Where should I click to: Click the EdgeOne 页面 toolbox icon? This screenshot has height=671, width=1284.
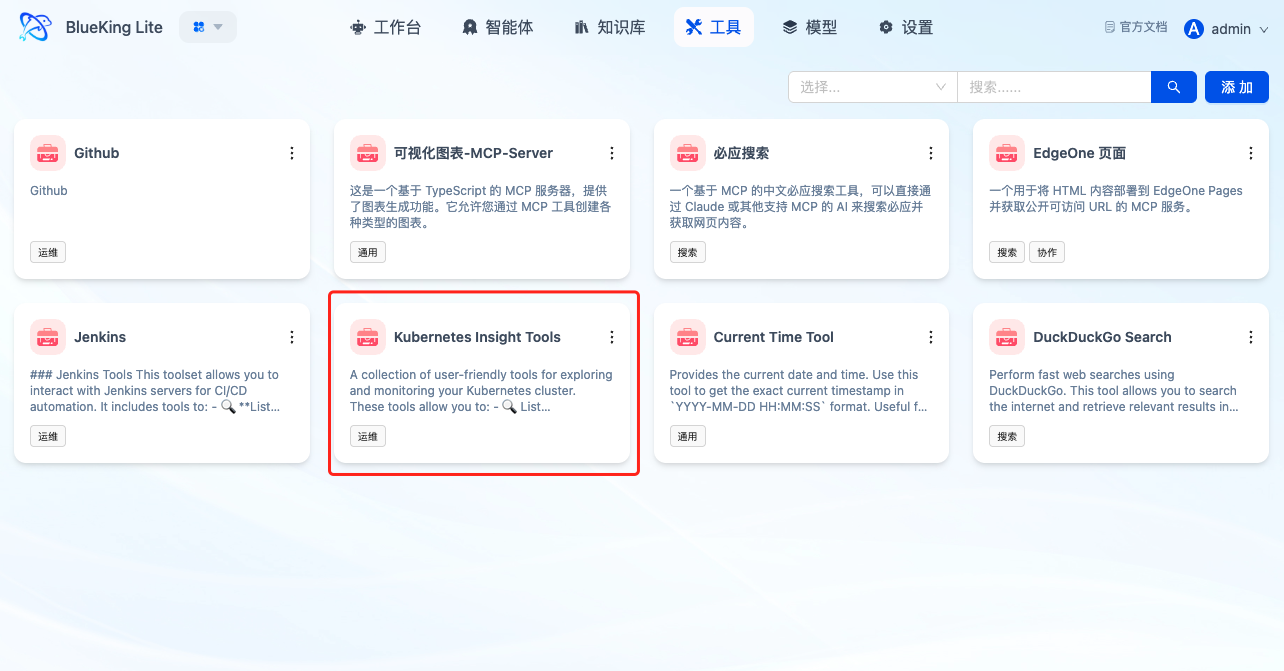pos(1007,153)
